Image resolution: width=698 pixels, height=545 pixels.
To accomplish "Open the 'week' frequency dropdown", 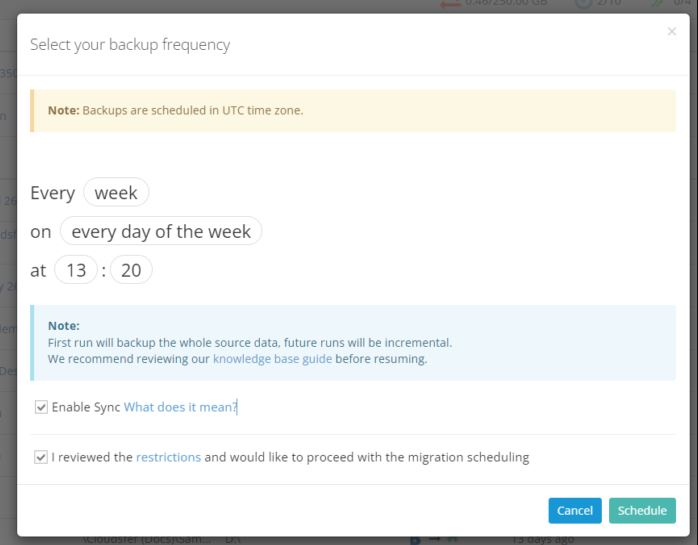I will point(116,192).
